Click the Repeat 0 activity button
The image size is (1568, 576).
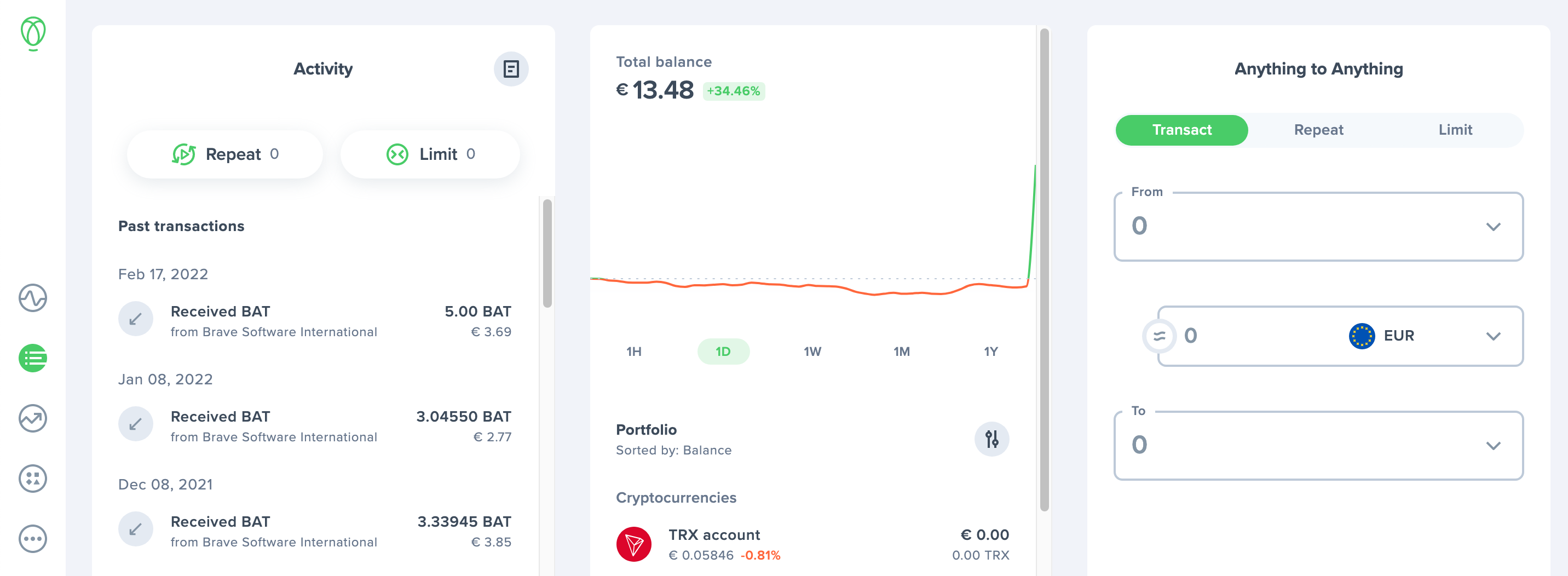225,154
